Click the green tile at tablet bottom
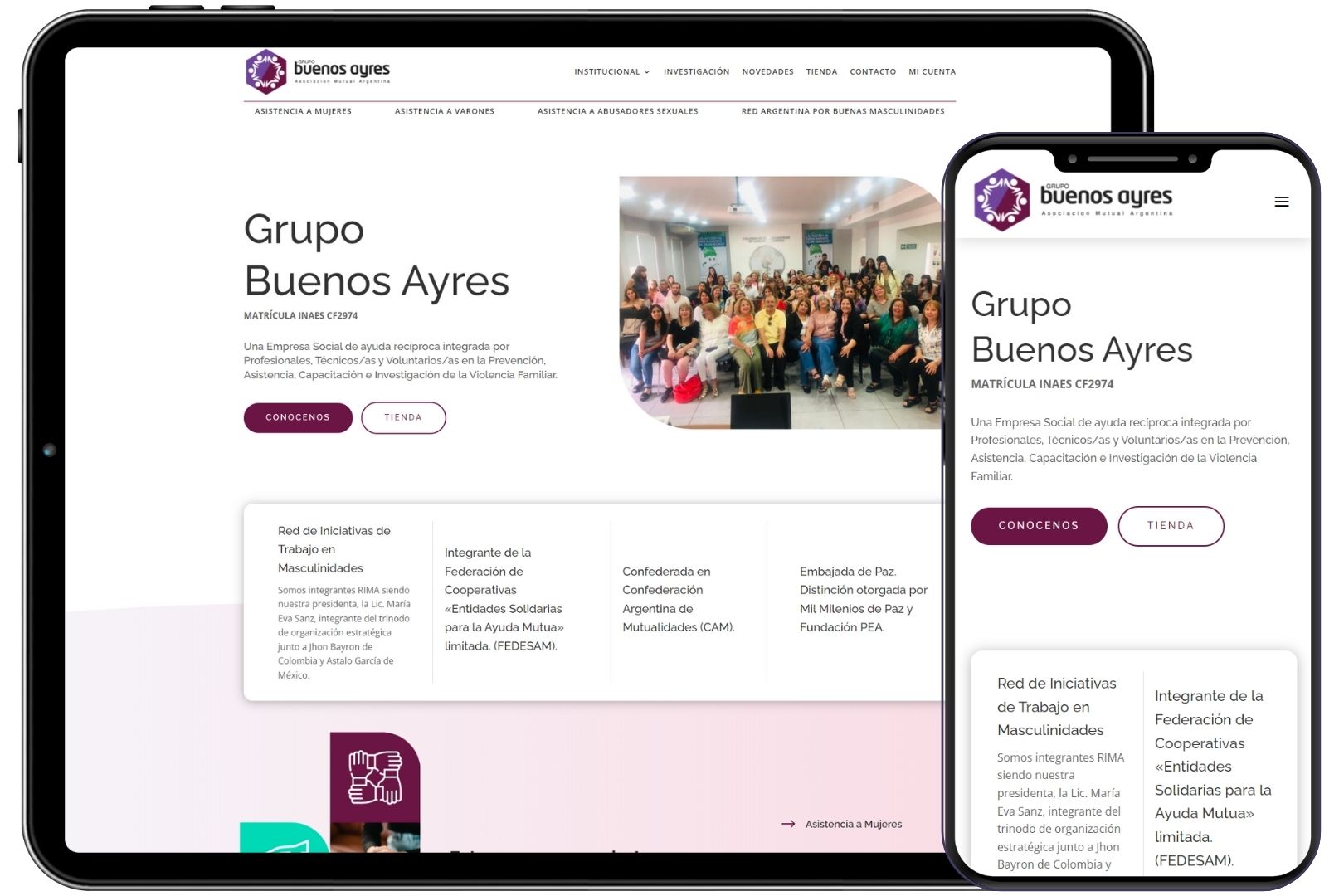1339x896 pixels. click(285, 837)
